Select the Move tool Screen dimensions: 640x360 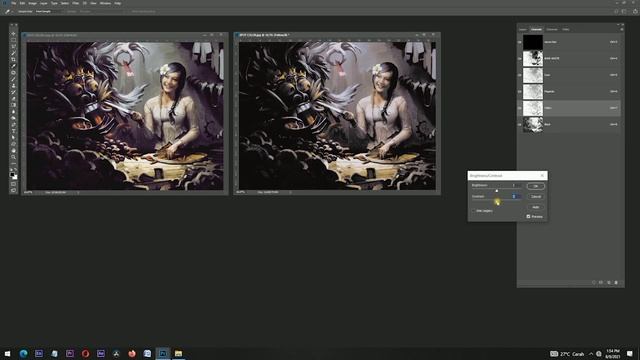[x=13, y=33]
